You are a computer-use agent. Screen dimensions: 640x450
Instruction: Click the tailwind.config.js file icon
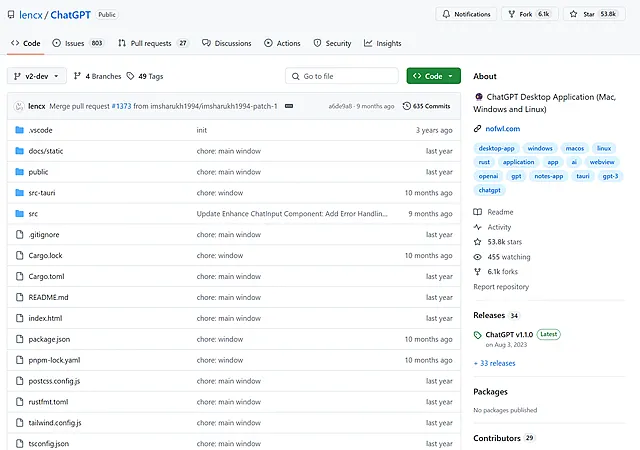tap(19, 422)
